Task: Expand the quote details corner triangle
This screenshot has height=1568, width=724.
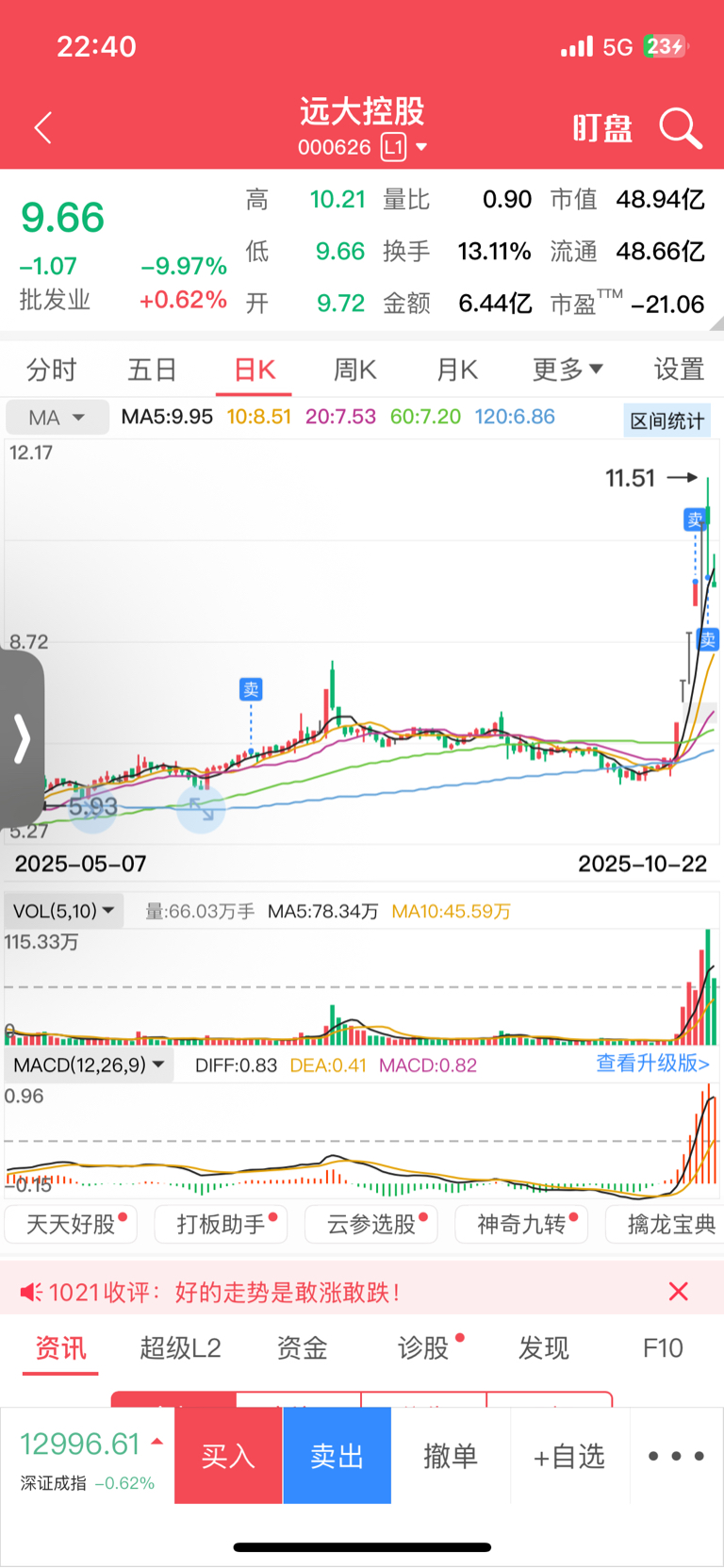Action: 716,322
